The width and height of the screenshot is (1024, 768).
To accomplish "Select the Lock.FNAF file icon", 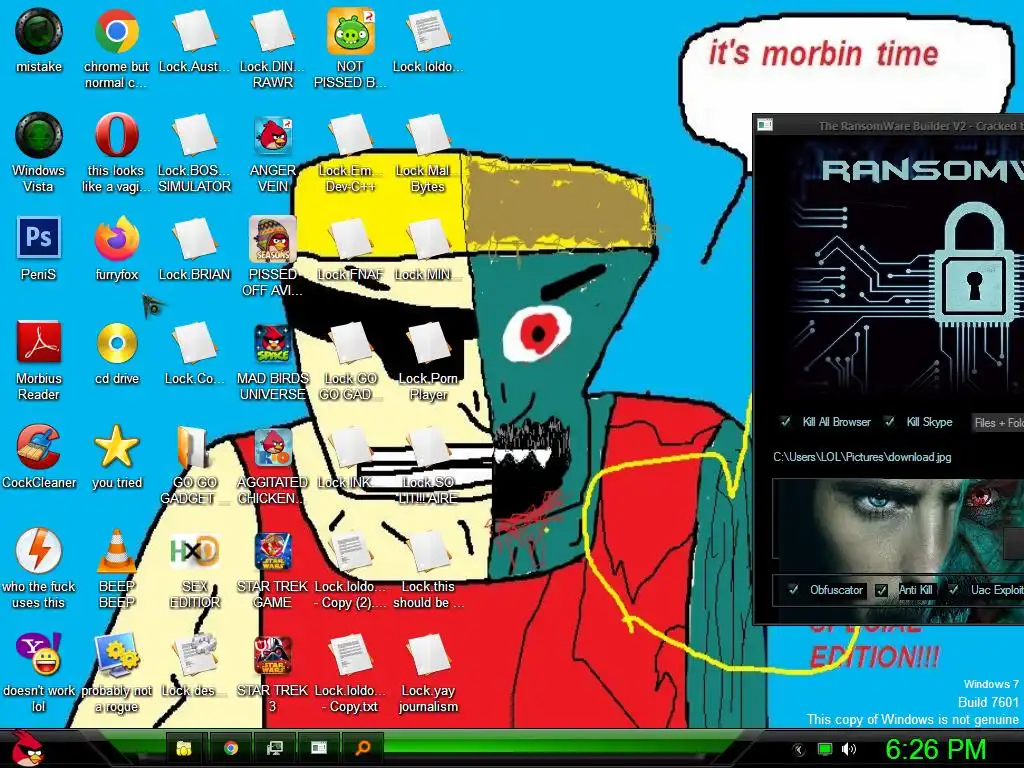I will (x=350, y=238).
